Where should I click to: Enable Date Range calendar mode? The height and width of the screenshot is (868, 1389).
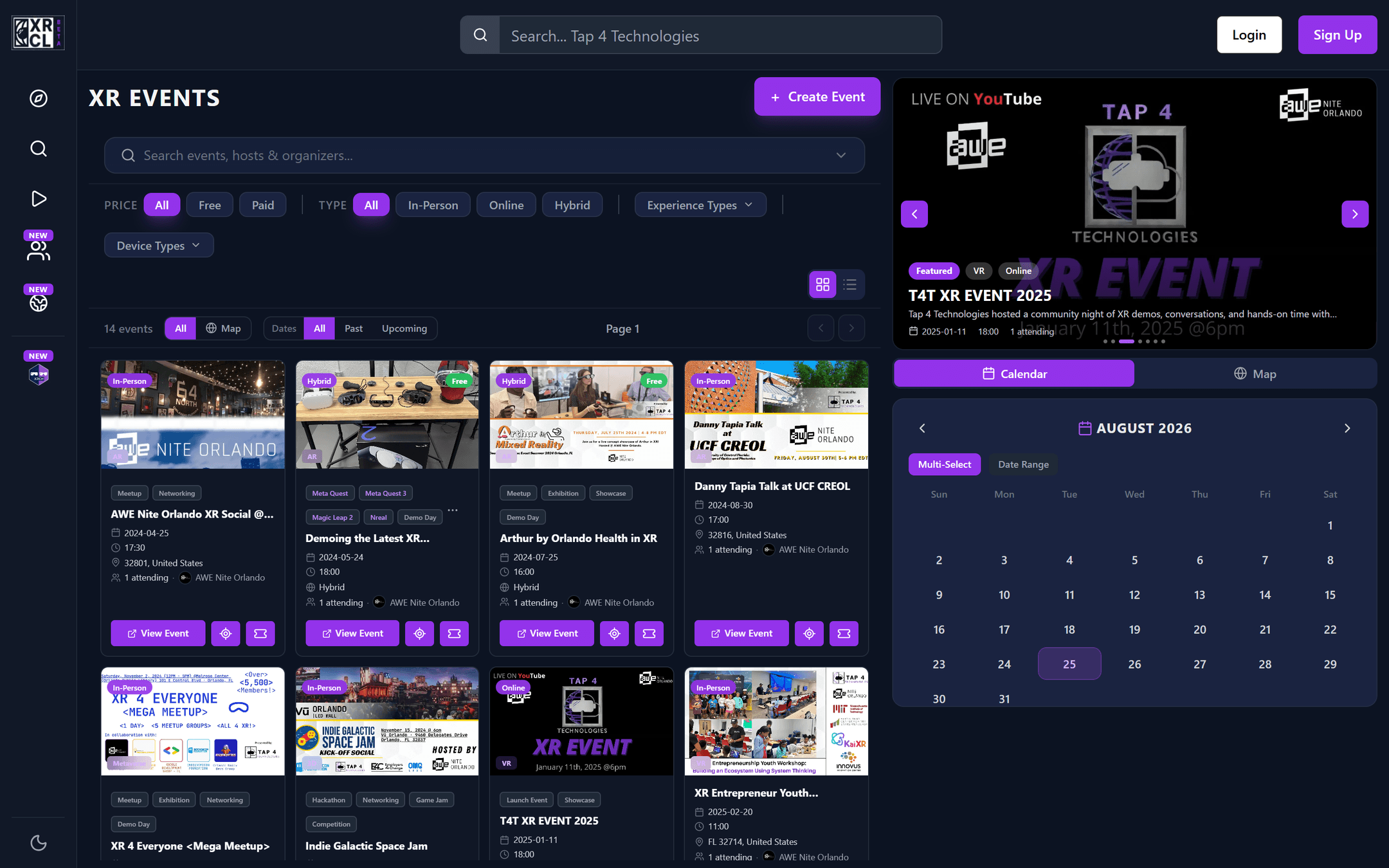click(x=1024, y=464)
